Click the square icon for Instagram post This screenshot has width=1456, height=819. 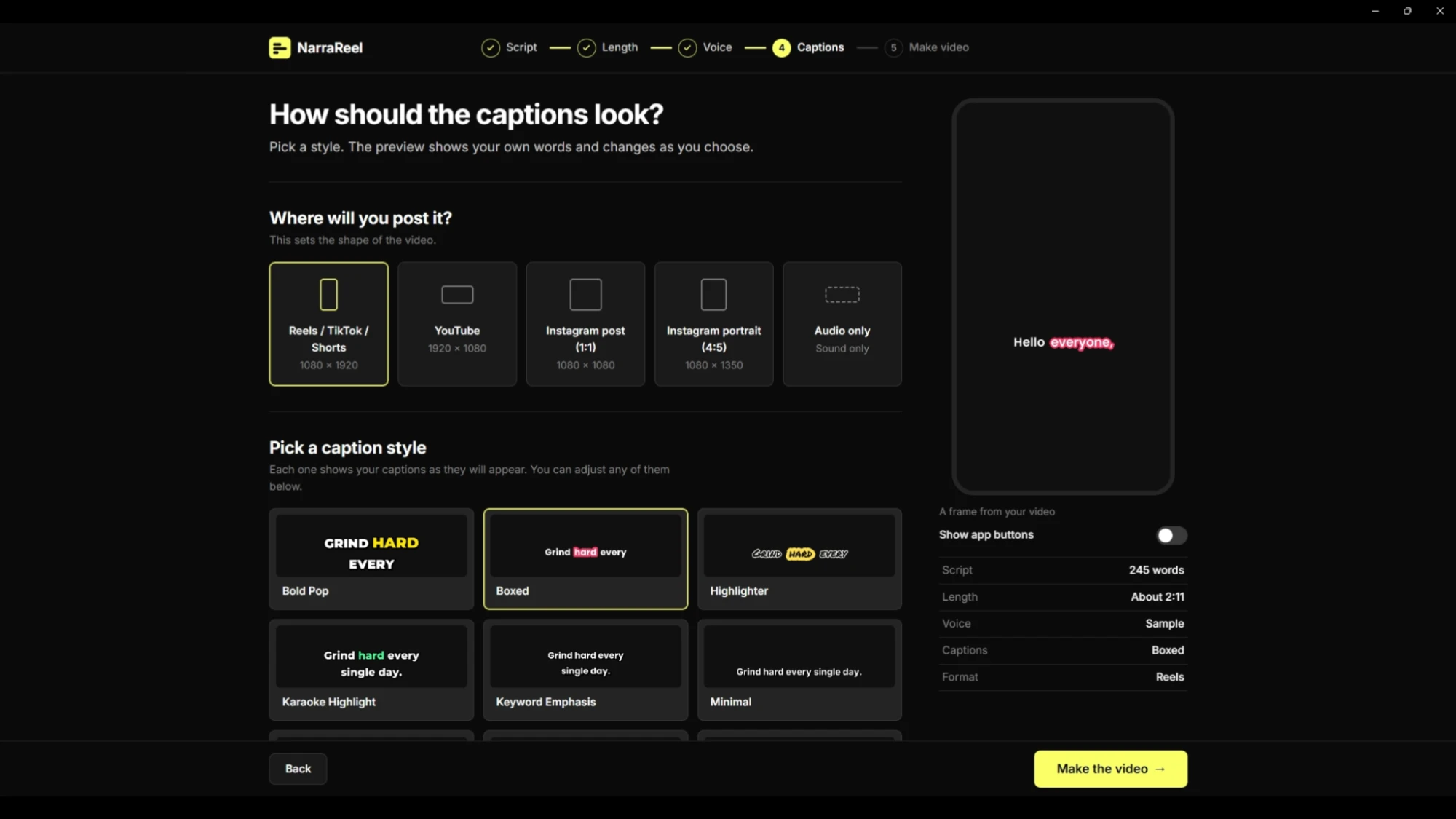click(585, 295)
